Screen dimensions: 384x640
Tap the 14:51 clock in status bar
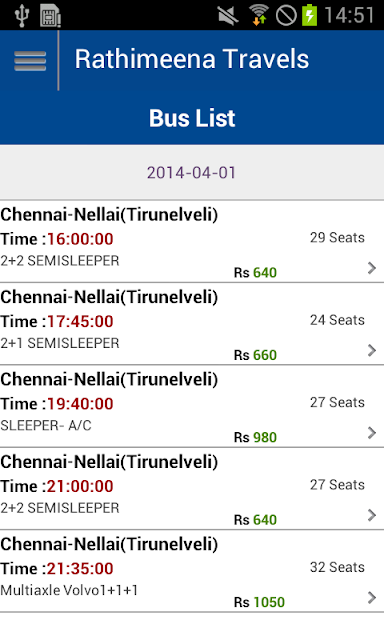click(349, 16)
